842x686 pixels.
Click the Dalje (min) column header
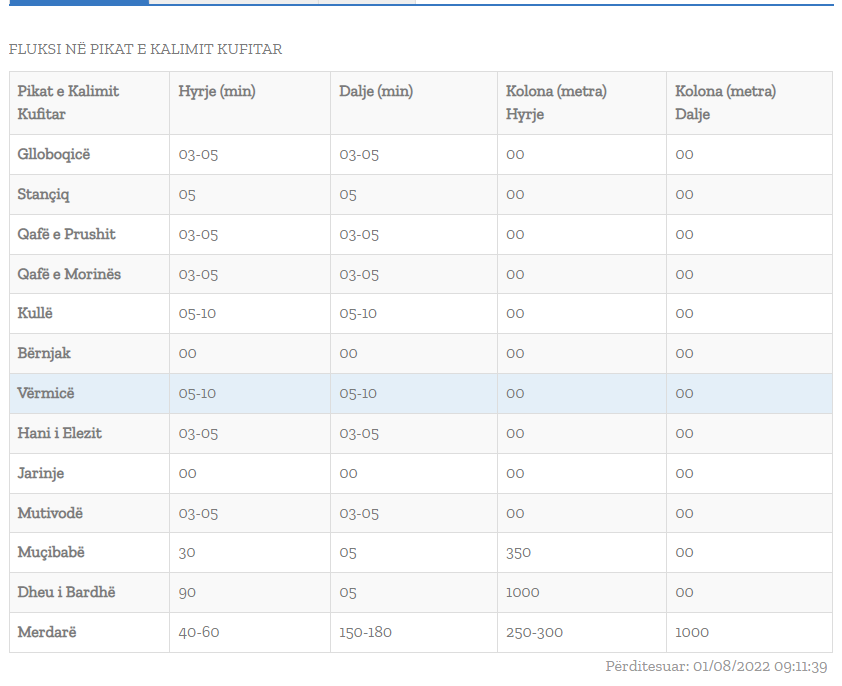pyautogui.click(x=376, y=91)
